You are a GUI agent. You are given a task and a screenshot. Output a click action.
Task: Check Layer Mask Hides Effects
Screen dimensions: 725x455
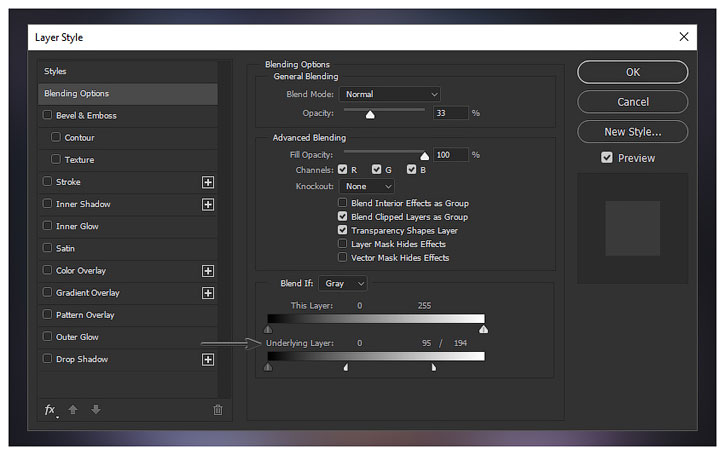tap(343, 243)
